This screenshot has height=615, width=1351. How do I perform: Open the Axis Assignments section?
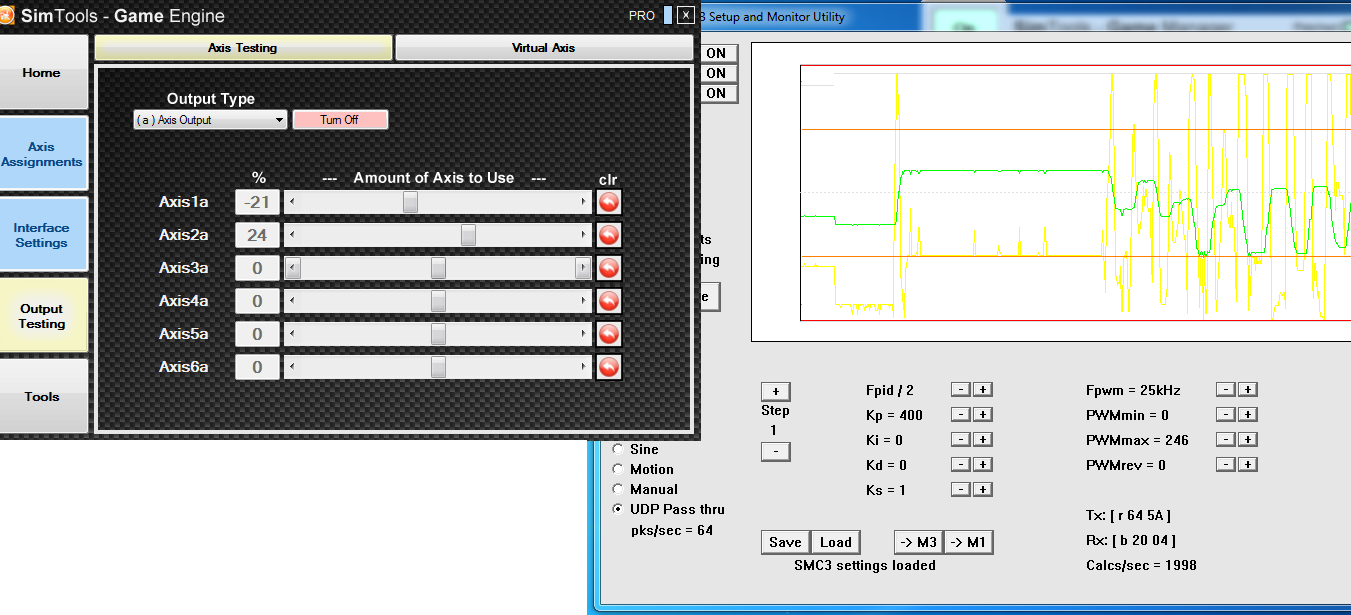pos(42,154)
